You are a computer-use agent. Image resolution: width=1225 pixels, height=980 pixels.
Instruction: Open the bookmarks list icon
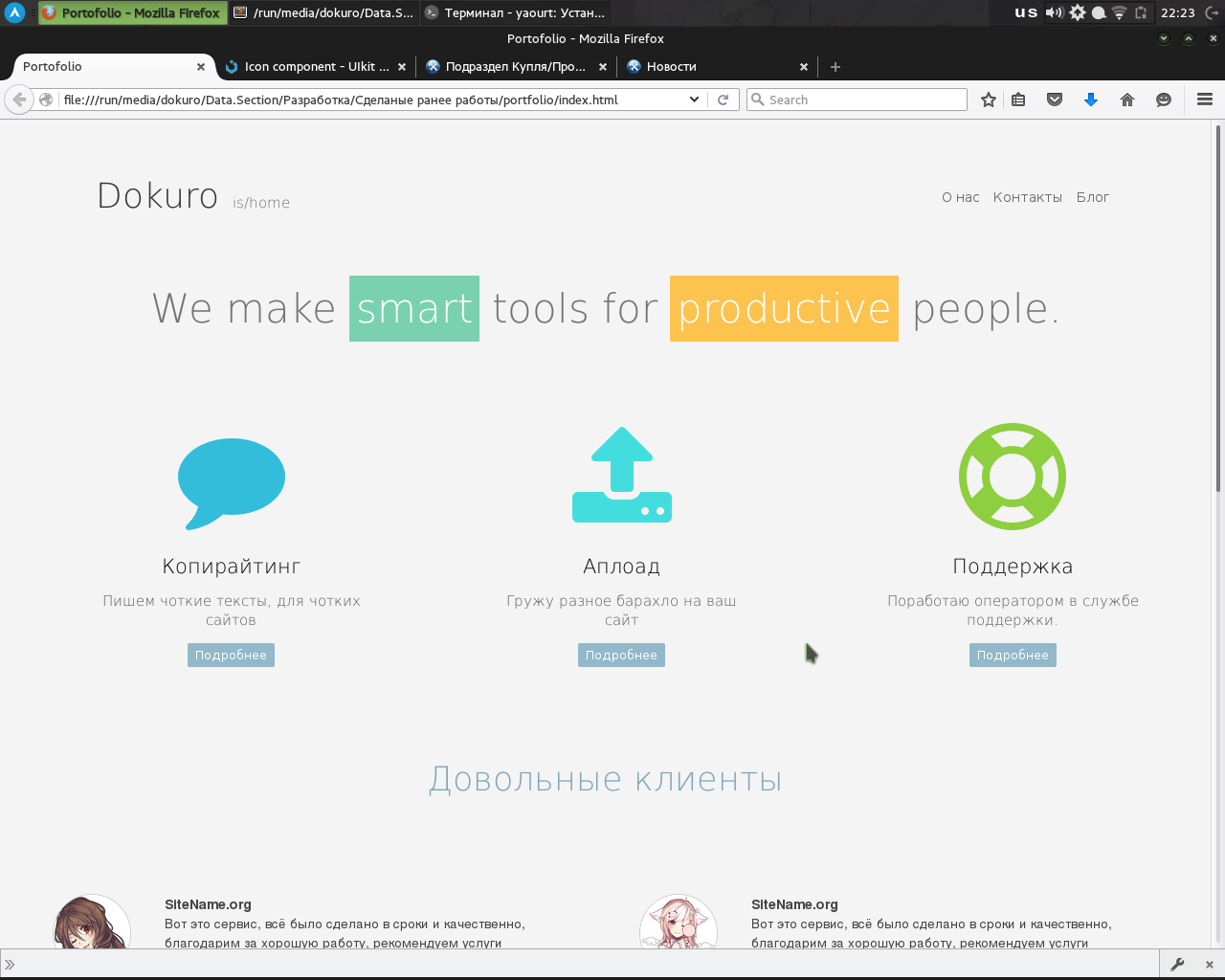(x=1018, y=100)
